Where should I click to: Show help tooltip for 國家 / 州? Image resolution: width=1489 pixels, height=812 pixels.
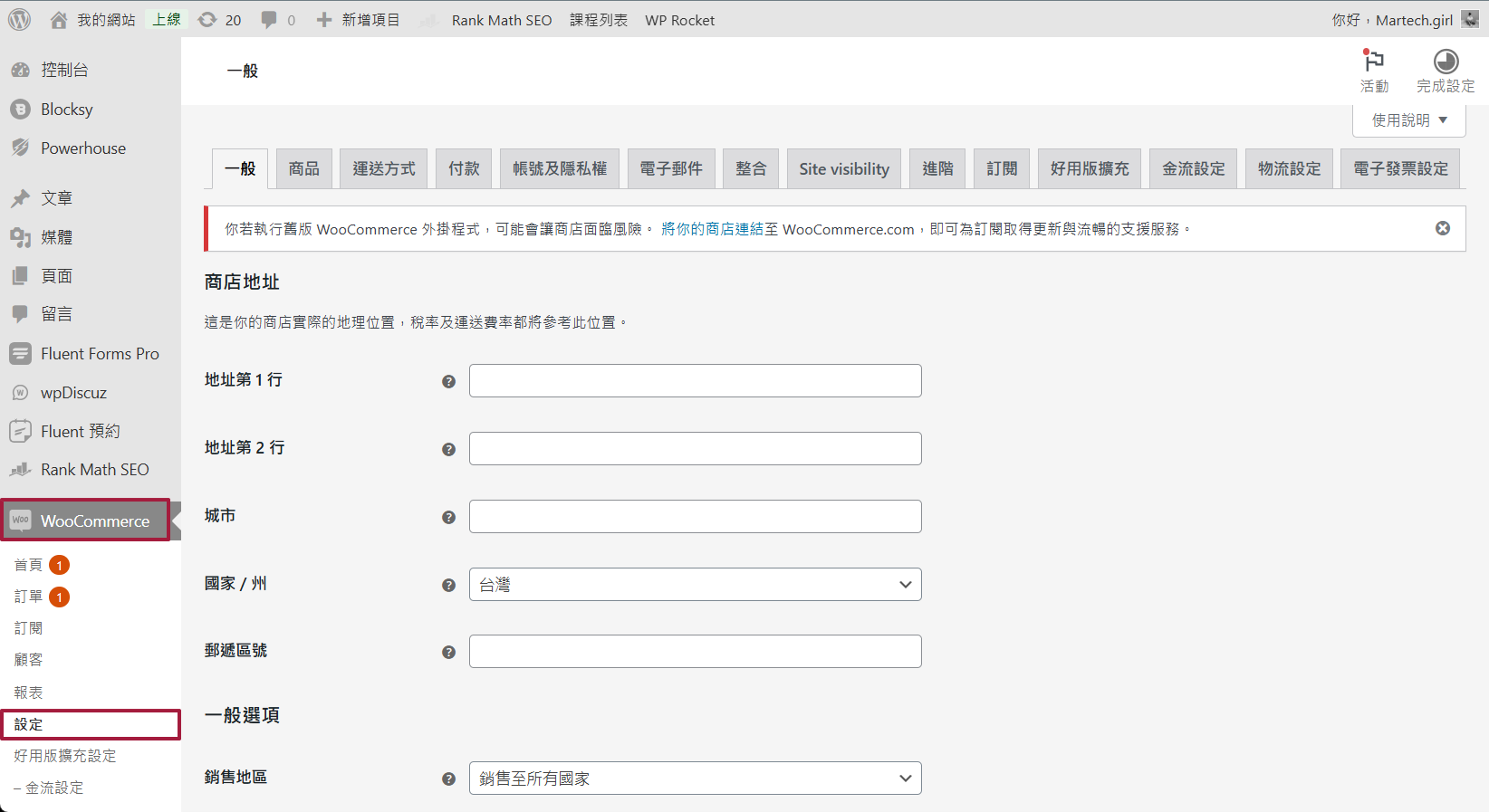[448, 585]
